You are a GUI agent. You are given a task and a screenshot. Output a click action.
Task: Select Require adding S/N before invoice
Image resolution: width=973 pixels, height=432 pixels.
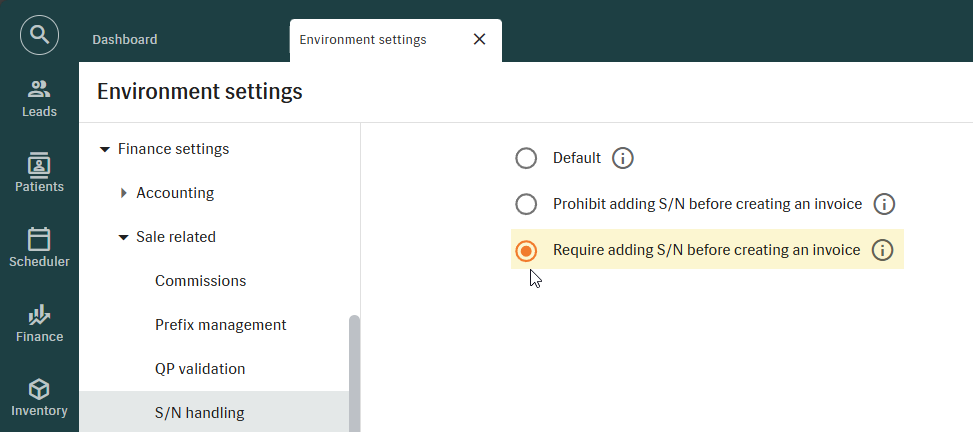[526, 250]
